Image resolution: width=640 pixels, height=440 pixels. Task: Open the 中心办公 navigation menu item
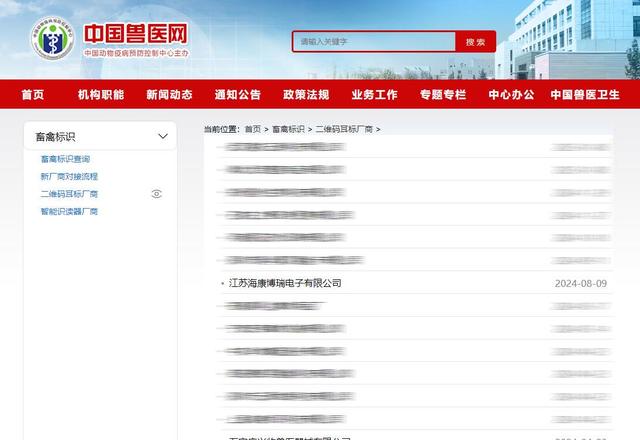(511, 95)
